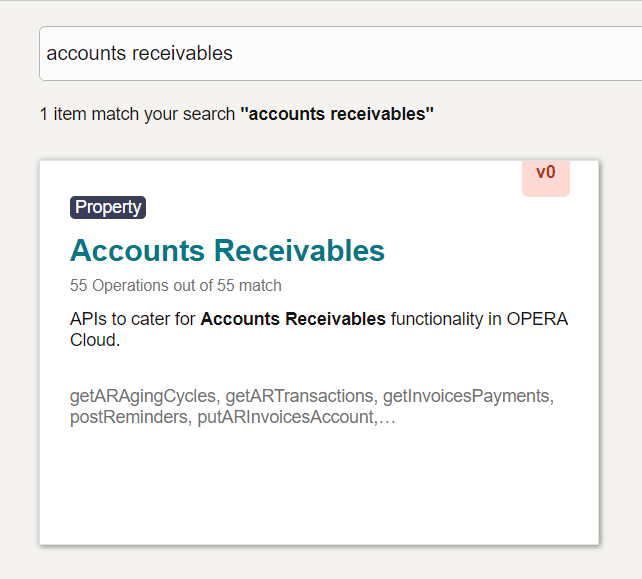Image resolution: width=642 pixels, height=579 pixels.
Task: Click the Property category badge
Action: pyautogui.click(x=108, y=207)
